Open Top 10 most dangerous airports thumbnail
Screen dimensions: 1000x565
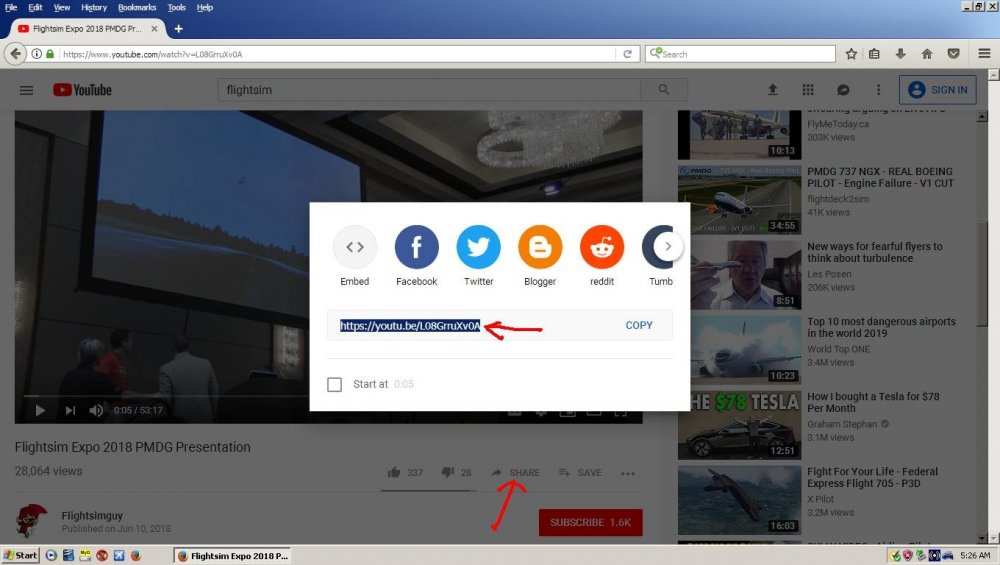[739, 349]
